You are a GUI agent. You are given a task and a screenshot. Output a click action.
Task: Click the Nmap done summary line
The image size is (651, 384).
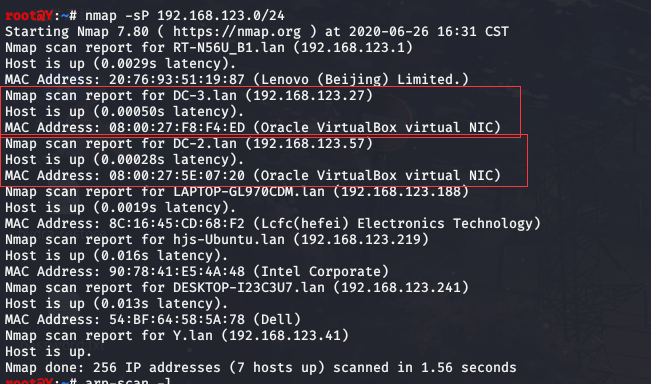tap(261, 367)
